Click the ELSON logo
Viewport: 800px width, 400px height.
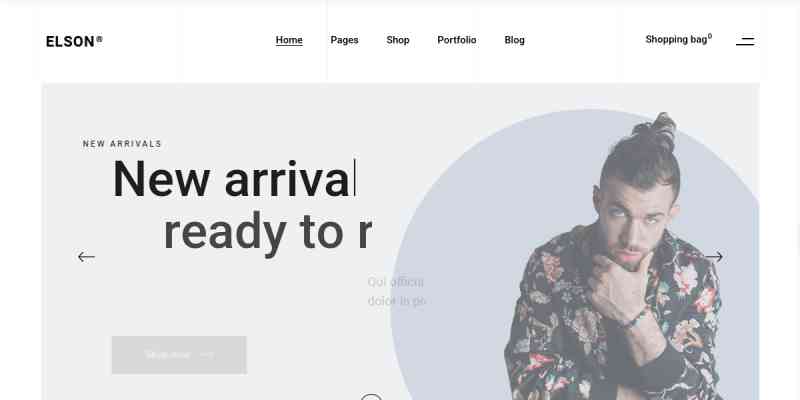(x=74, y=41)
